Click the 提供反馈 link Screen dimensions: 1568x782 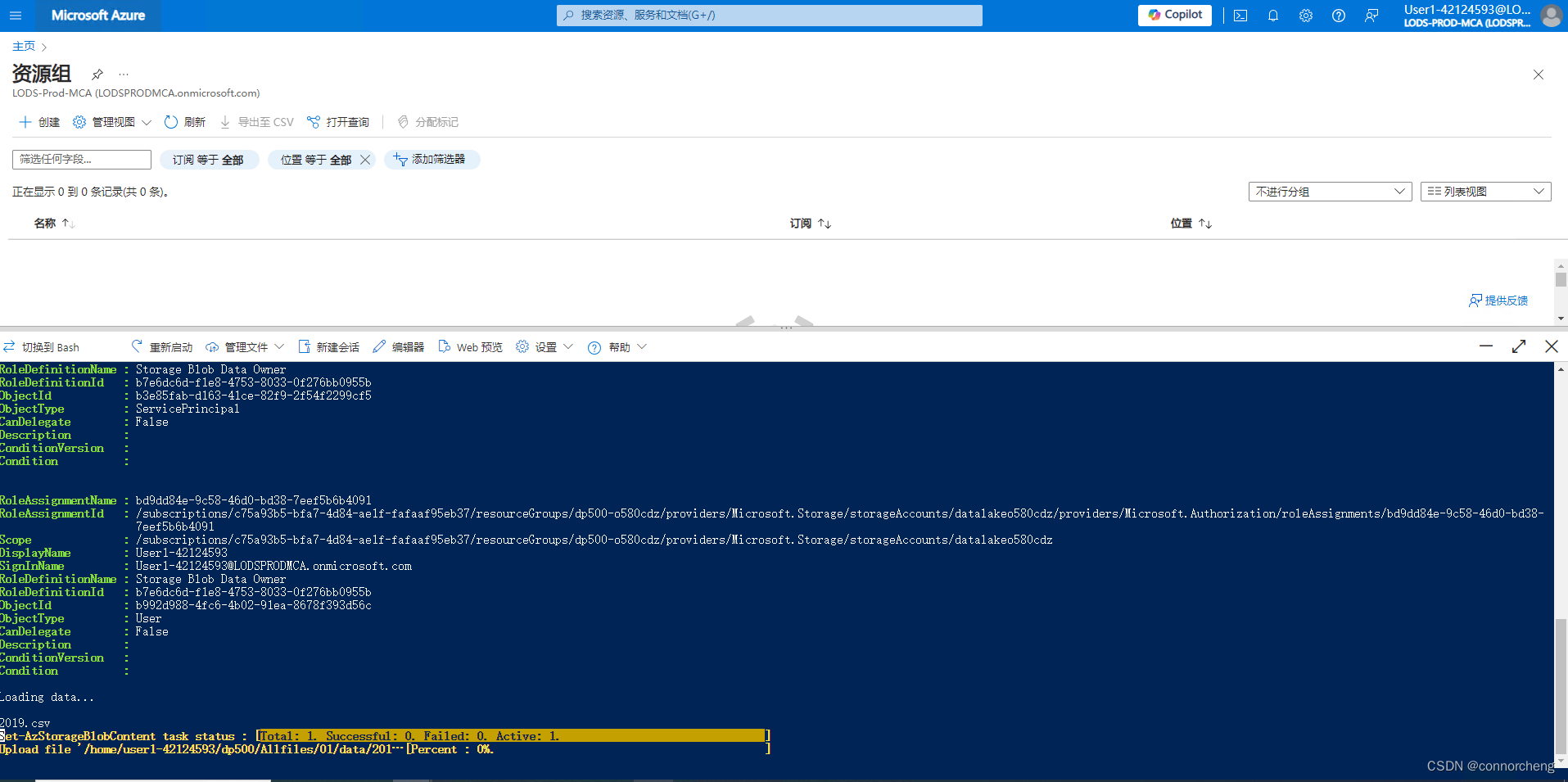click(1498, 301)
